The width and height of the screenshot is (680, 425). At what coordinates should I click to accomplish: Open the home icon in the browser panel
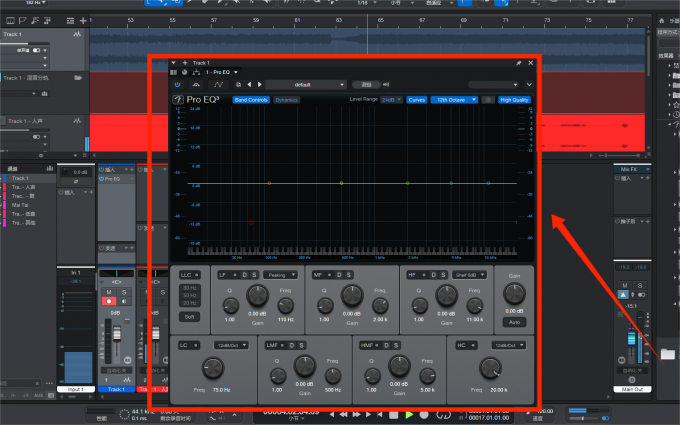click(662, 20)
